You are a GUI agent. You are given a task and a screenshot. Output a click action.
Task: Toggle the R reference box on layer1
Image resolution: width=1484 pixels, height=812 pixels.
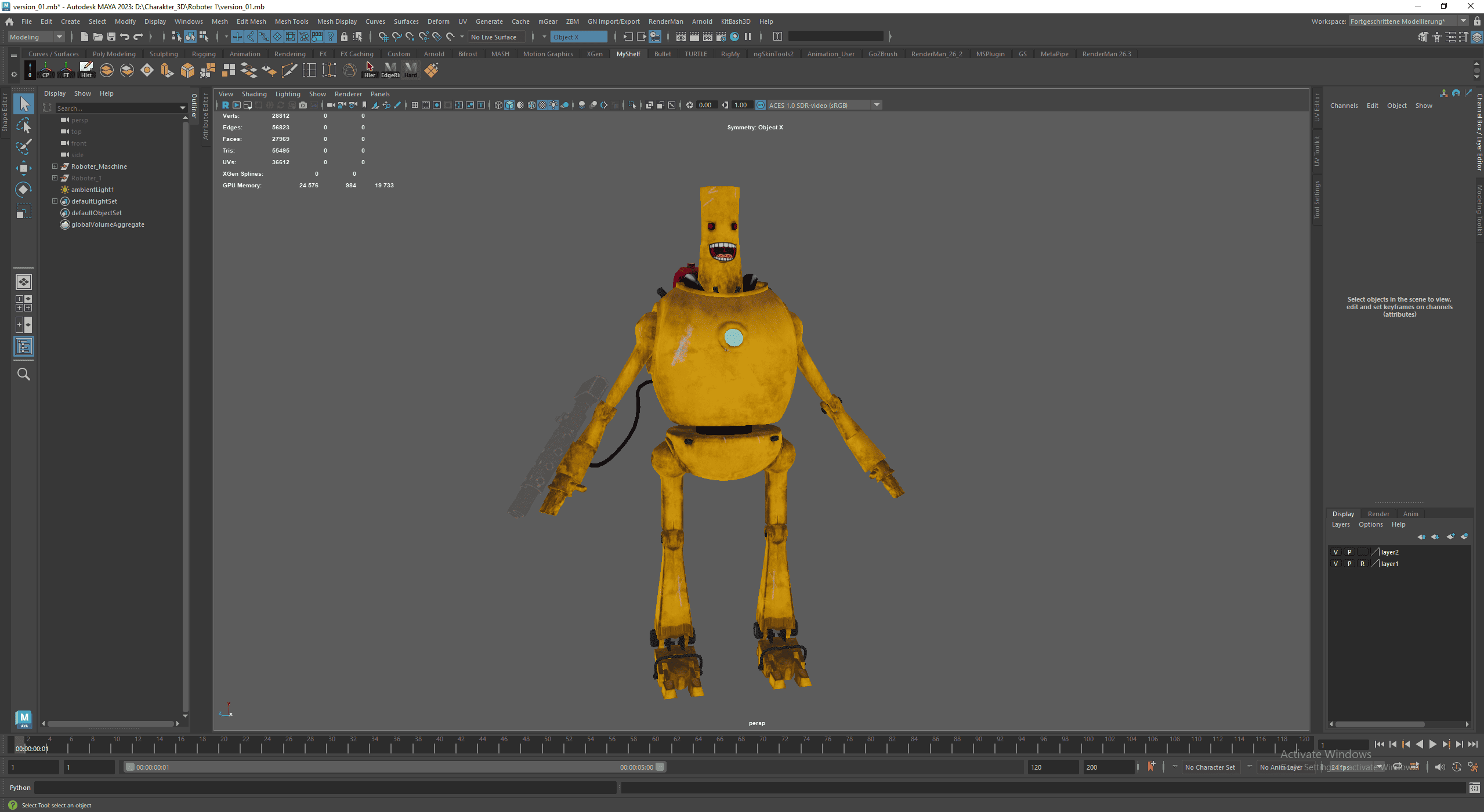click(1362, 564)
